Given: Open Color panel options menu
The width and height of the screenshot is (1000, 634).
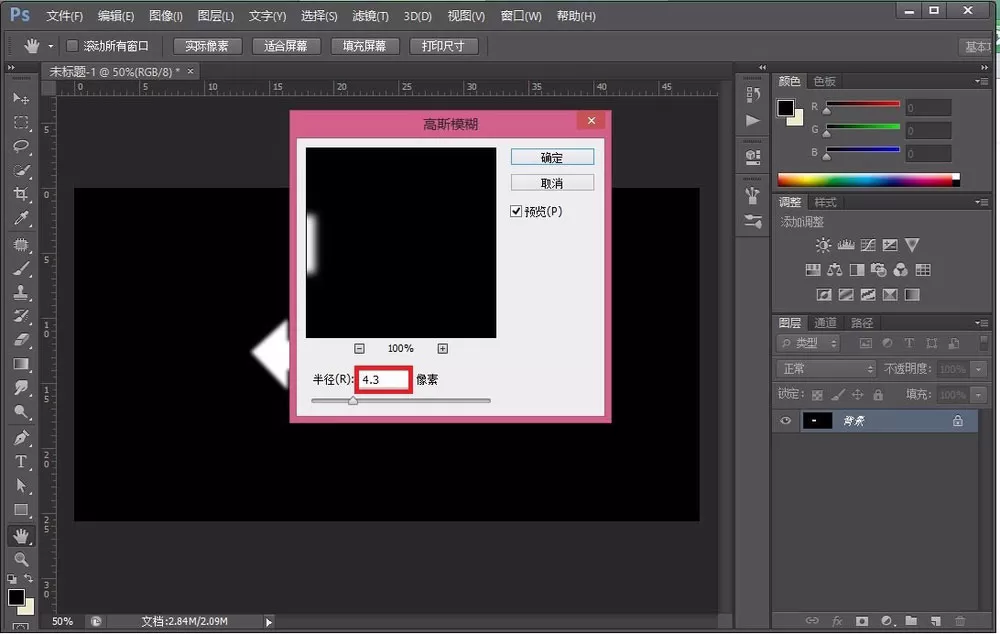Looking at the screenshot, I should pyautogui.click(x=982, y=81).
